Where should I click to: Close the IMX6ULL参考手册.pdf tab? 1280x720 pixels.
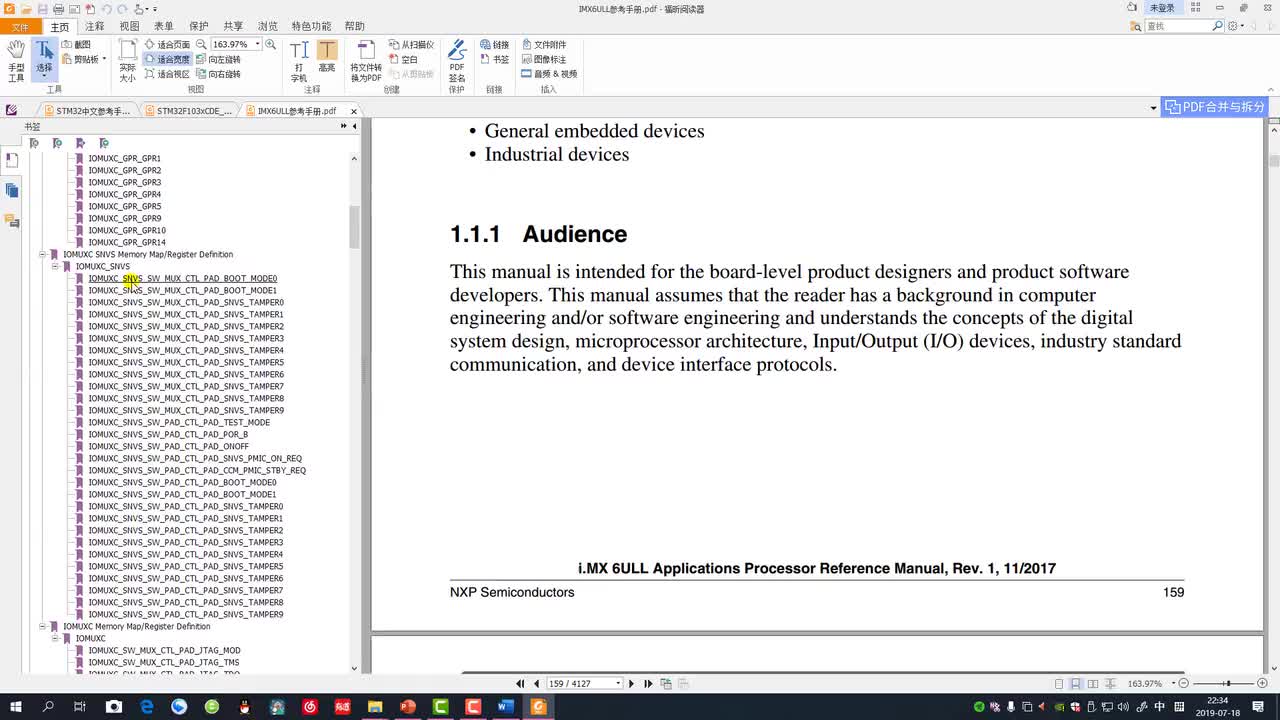(x=353, y=111)
